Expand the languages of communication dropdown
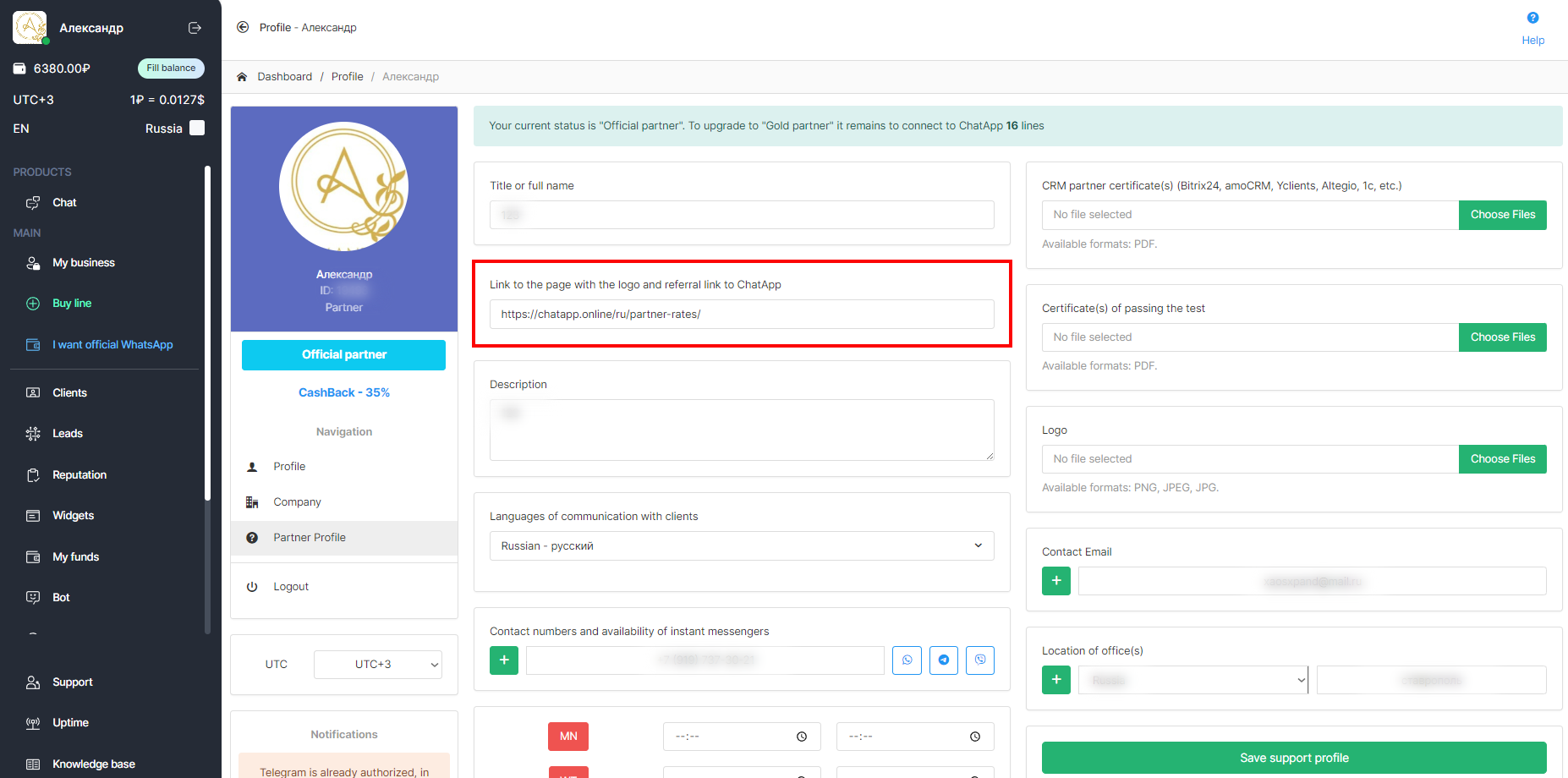The image size is (1568, 778). pos(741,546)
